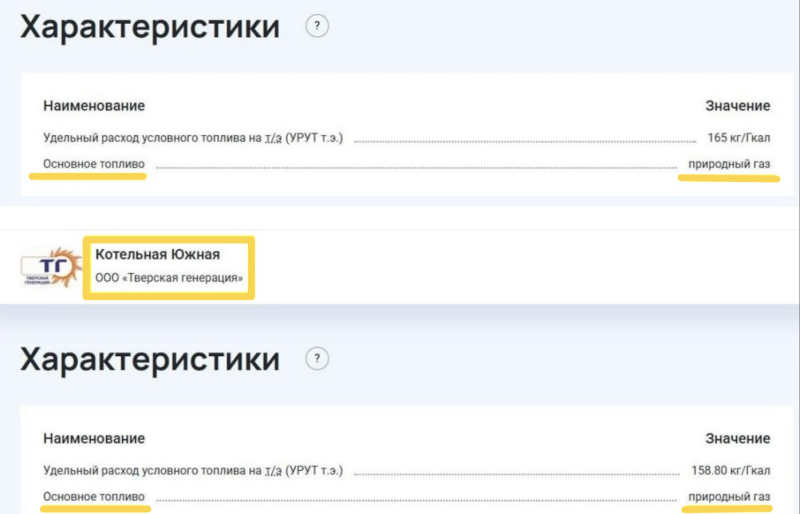
Task: Click the Тверская генерация company logo
Action: coord(49,267)
